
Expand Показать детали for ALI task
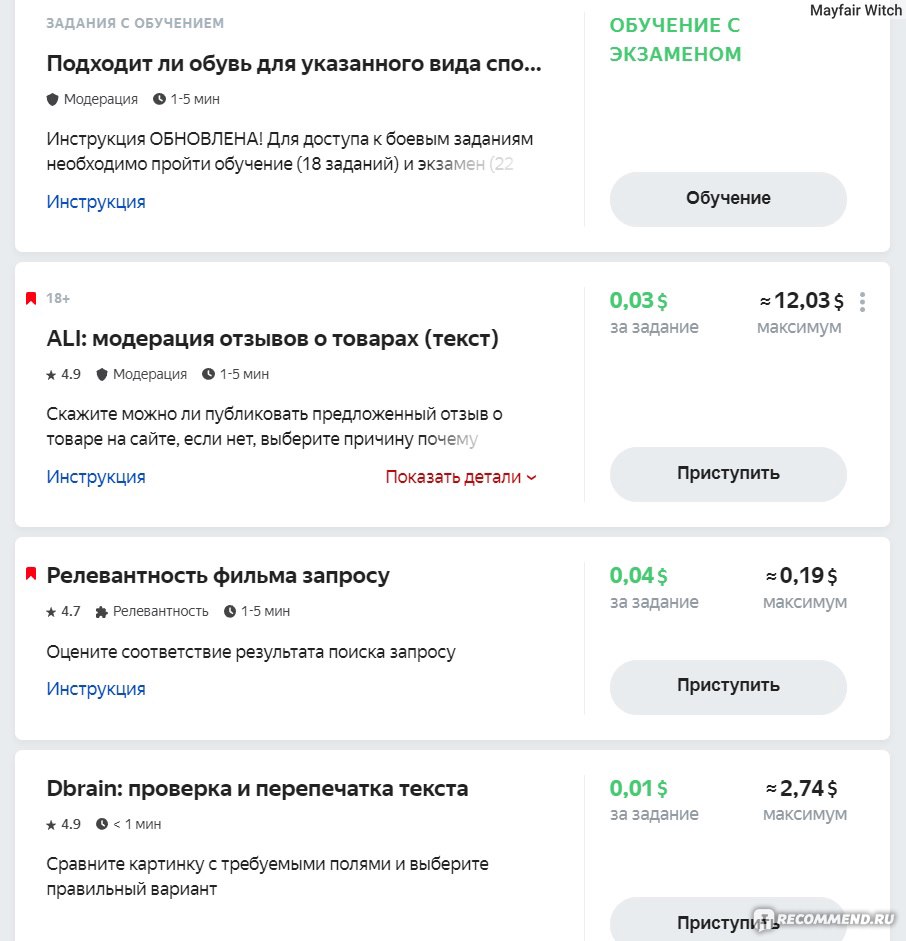[x=461, y=477]
